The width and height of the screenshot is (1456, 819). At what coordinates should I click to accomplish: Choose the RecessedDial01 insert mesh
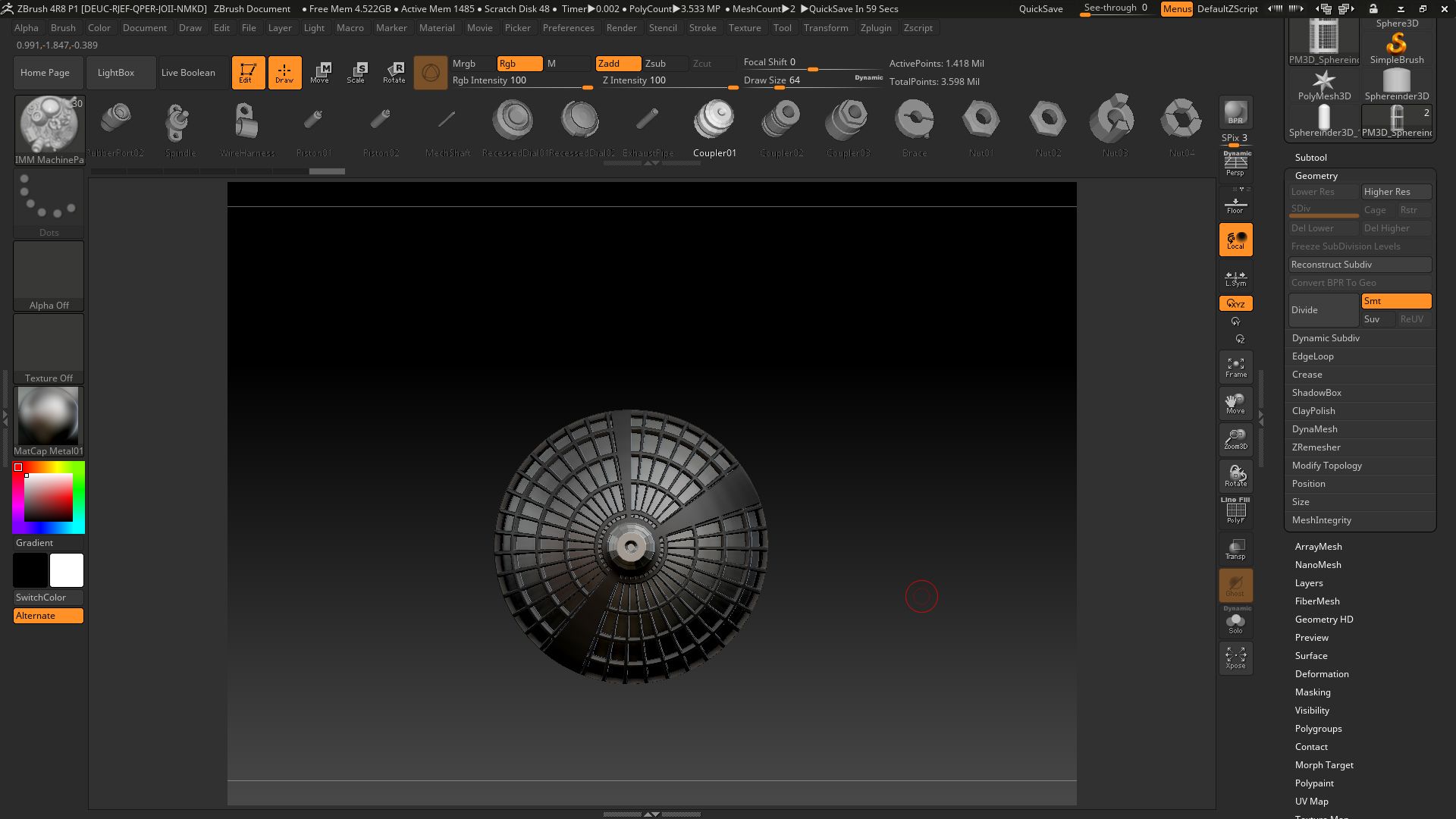coord(513,127)
